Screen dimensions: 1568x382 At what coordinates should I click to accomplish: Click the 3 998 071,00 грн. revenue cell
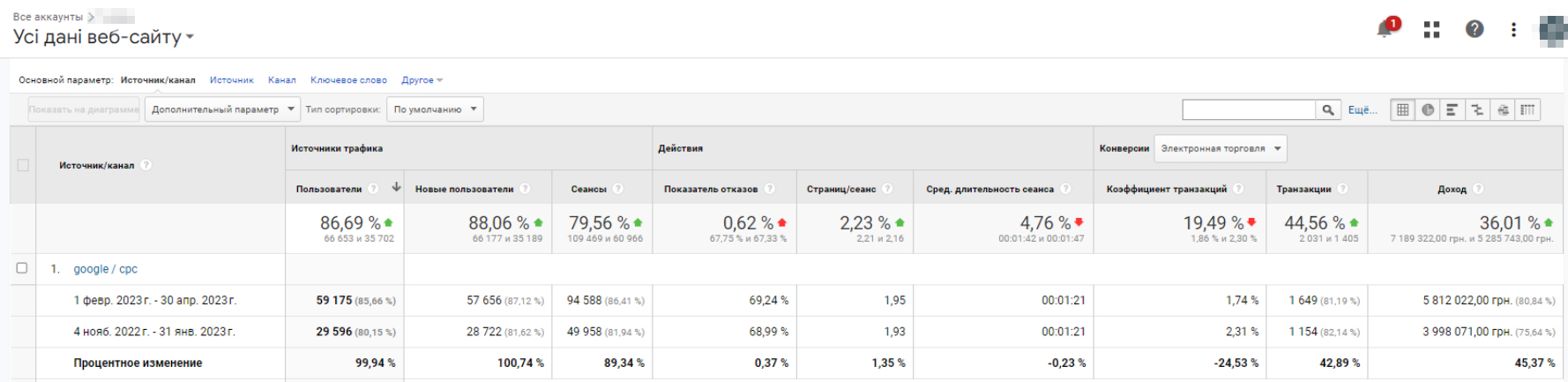1467,332
